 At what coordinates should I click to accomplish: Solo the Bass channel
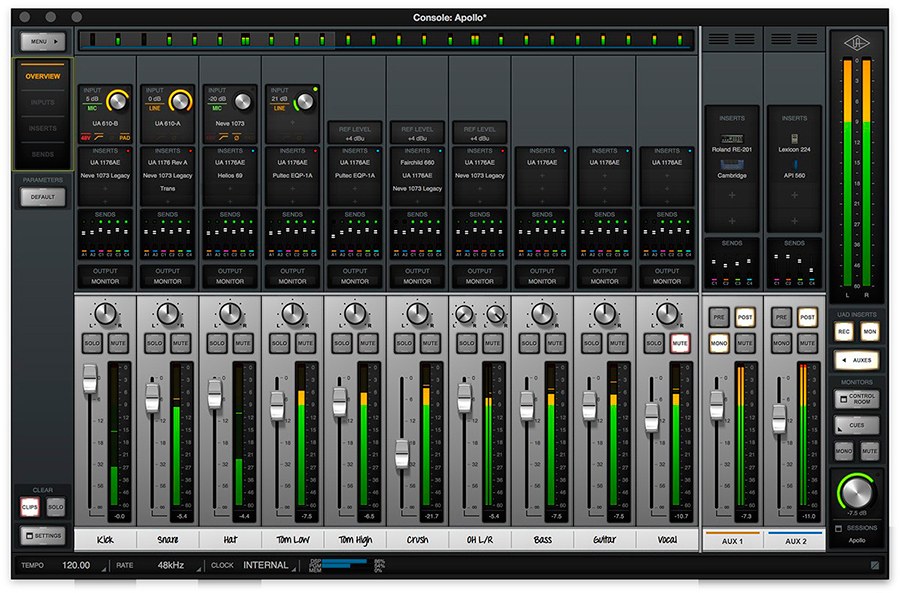coord(528,343)
